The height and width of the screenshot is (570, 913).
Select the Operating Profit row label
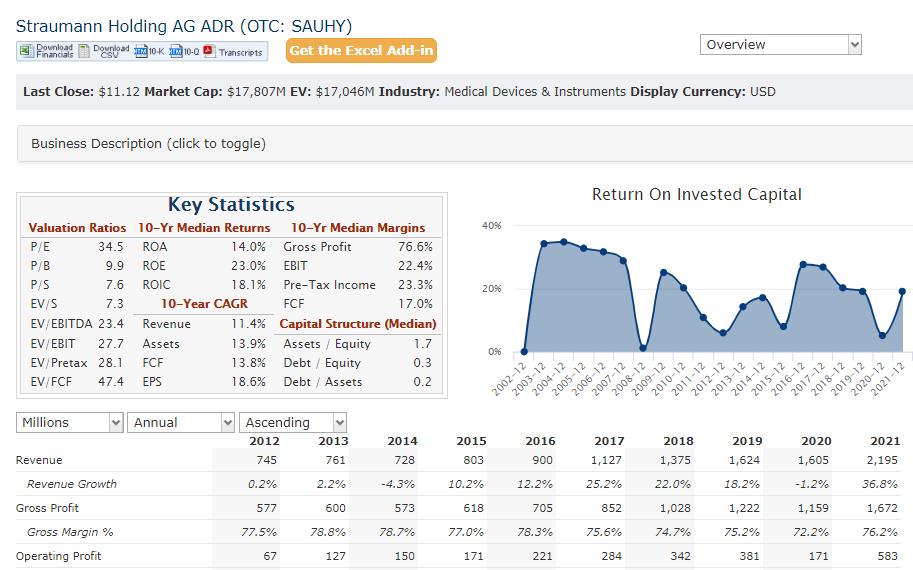click(x=59, y=556)
